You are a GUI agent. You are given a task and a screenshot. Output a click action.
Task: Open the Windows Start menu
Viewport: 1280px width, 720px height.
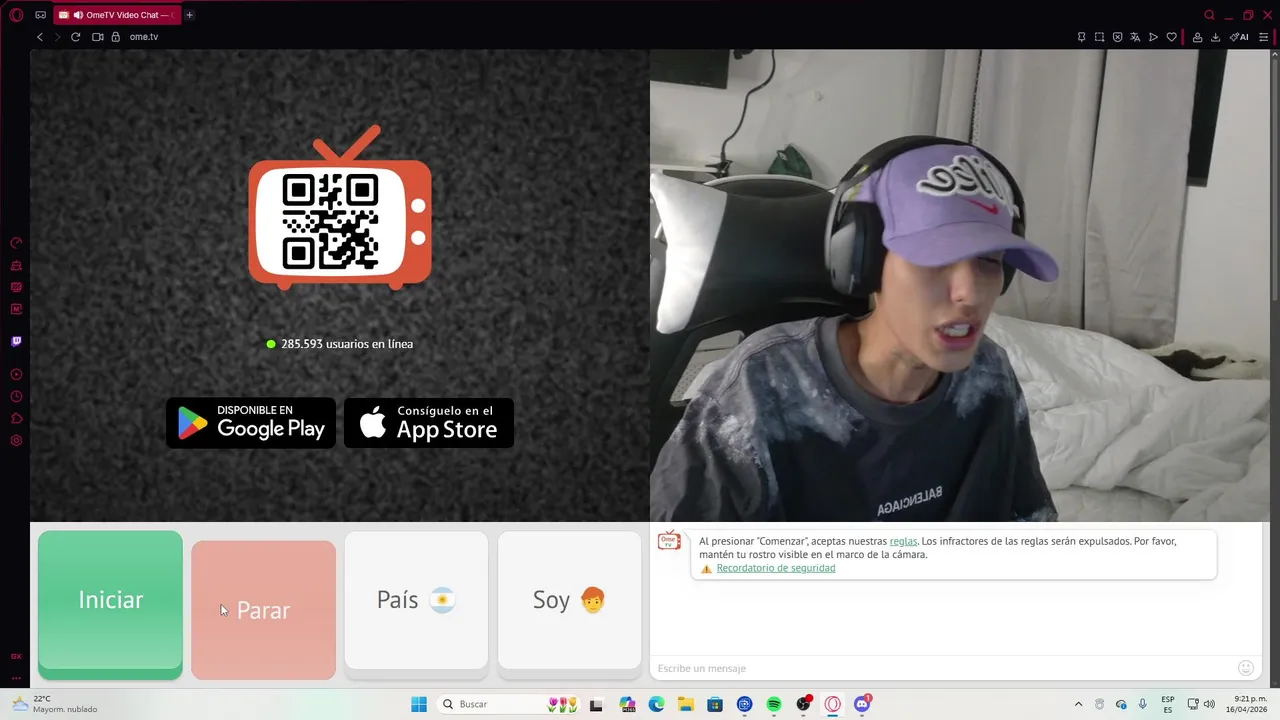click(419, 704)
